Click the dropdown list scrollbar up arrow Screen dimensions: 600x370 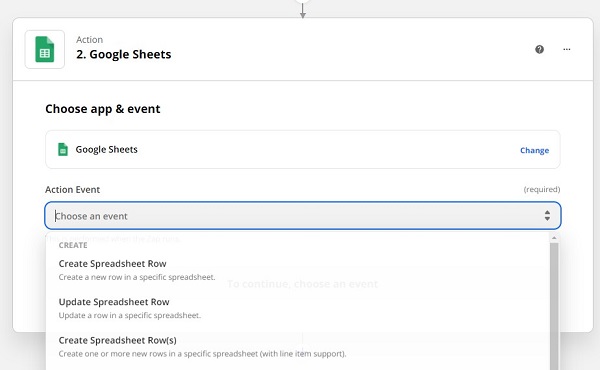(x=554, y=238)
